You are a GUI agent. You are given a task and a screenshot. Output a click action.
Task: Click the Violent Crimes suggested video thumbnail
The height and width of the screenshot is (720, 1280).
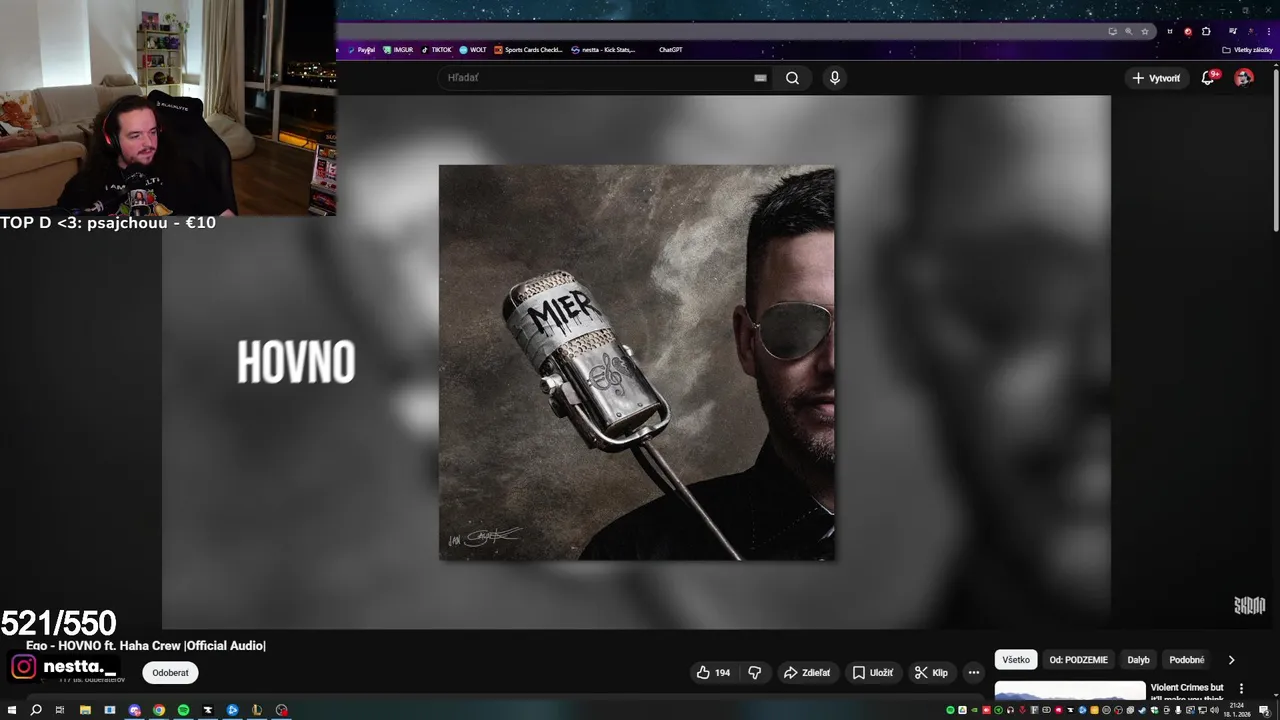click(x=1070, y=691)
